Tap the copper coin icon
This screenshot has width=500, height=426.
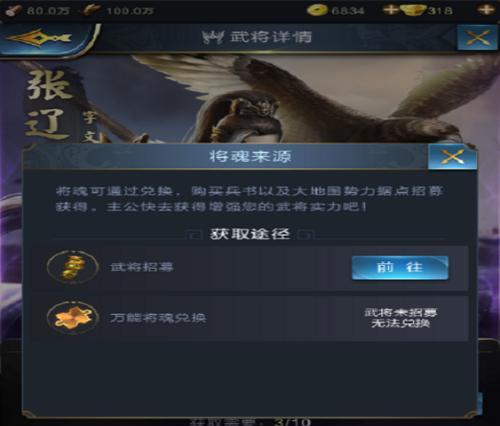pos(317,10)
